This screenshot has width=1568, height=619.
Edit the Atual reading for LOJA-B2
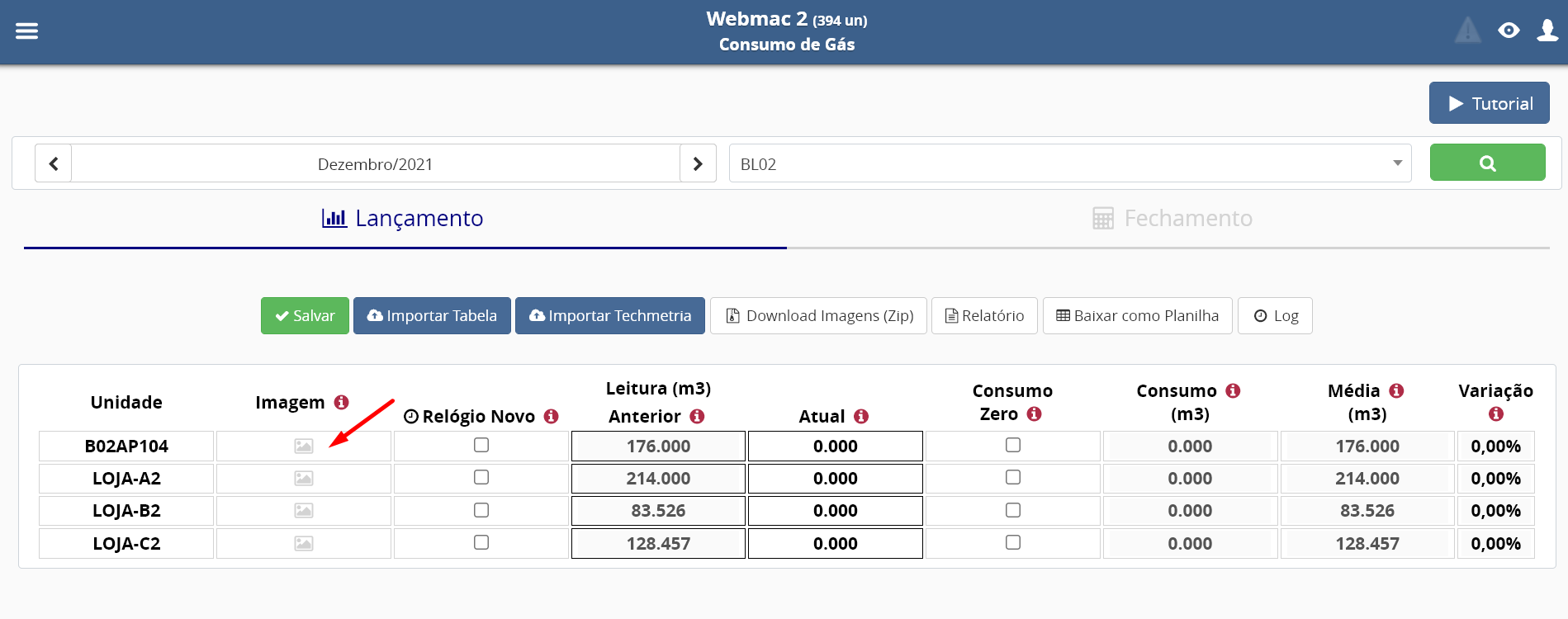point(835,511)
